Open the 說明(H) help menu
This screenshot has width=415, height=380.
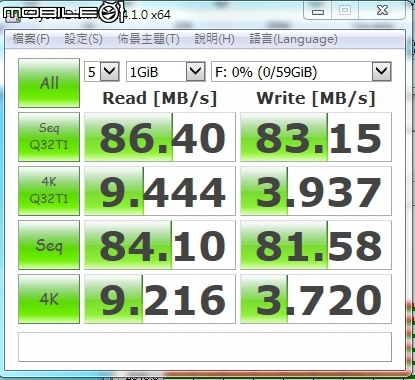pos(214,39)
